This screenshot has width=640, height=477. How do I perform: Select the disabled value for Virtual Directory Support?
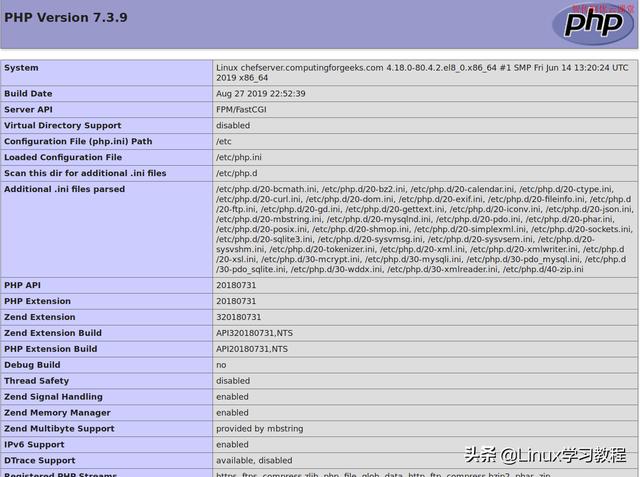(x=233, y=125)
